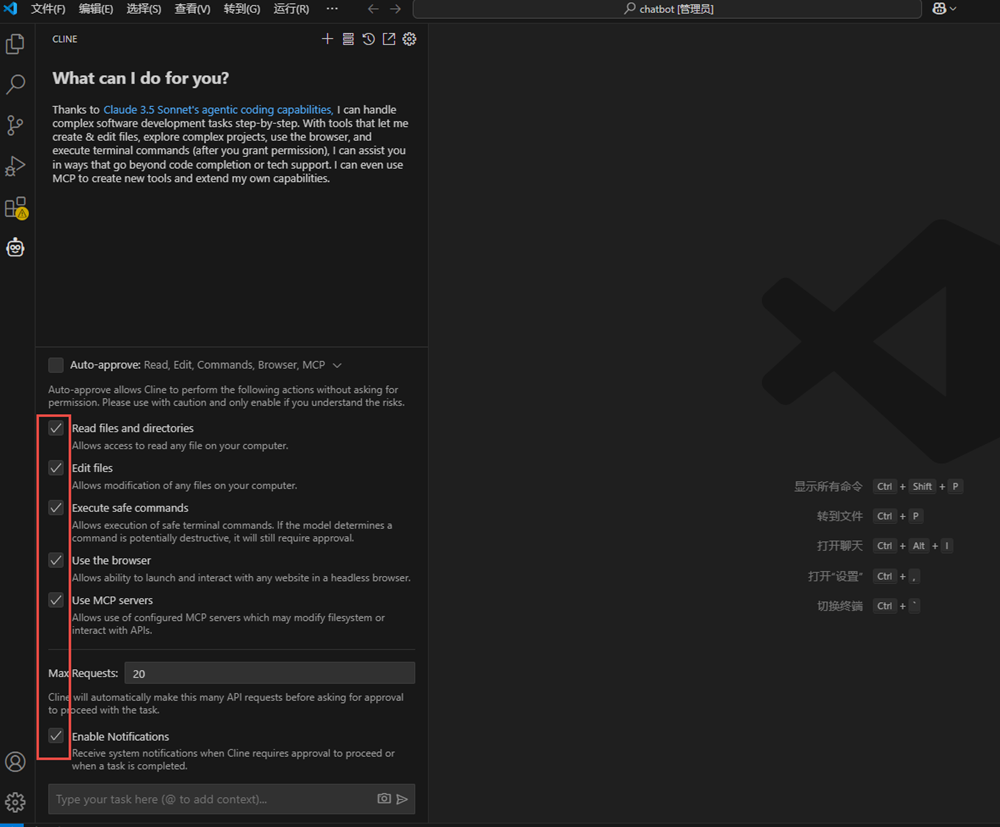Open the 运行(R) menu
This screenshot has height=827, width=1000.
click(x=291, y=9)
